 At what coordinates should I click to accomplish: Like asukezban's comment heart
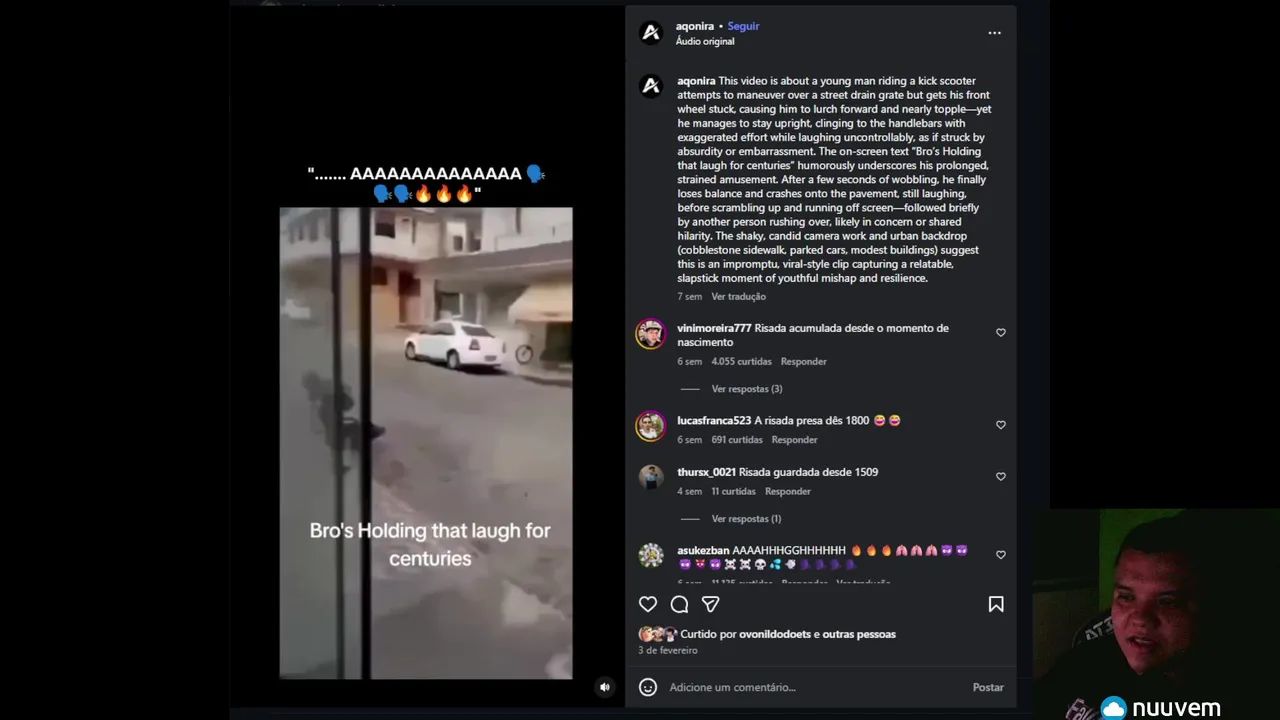(x=1000, y=554)
